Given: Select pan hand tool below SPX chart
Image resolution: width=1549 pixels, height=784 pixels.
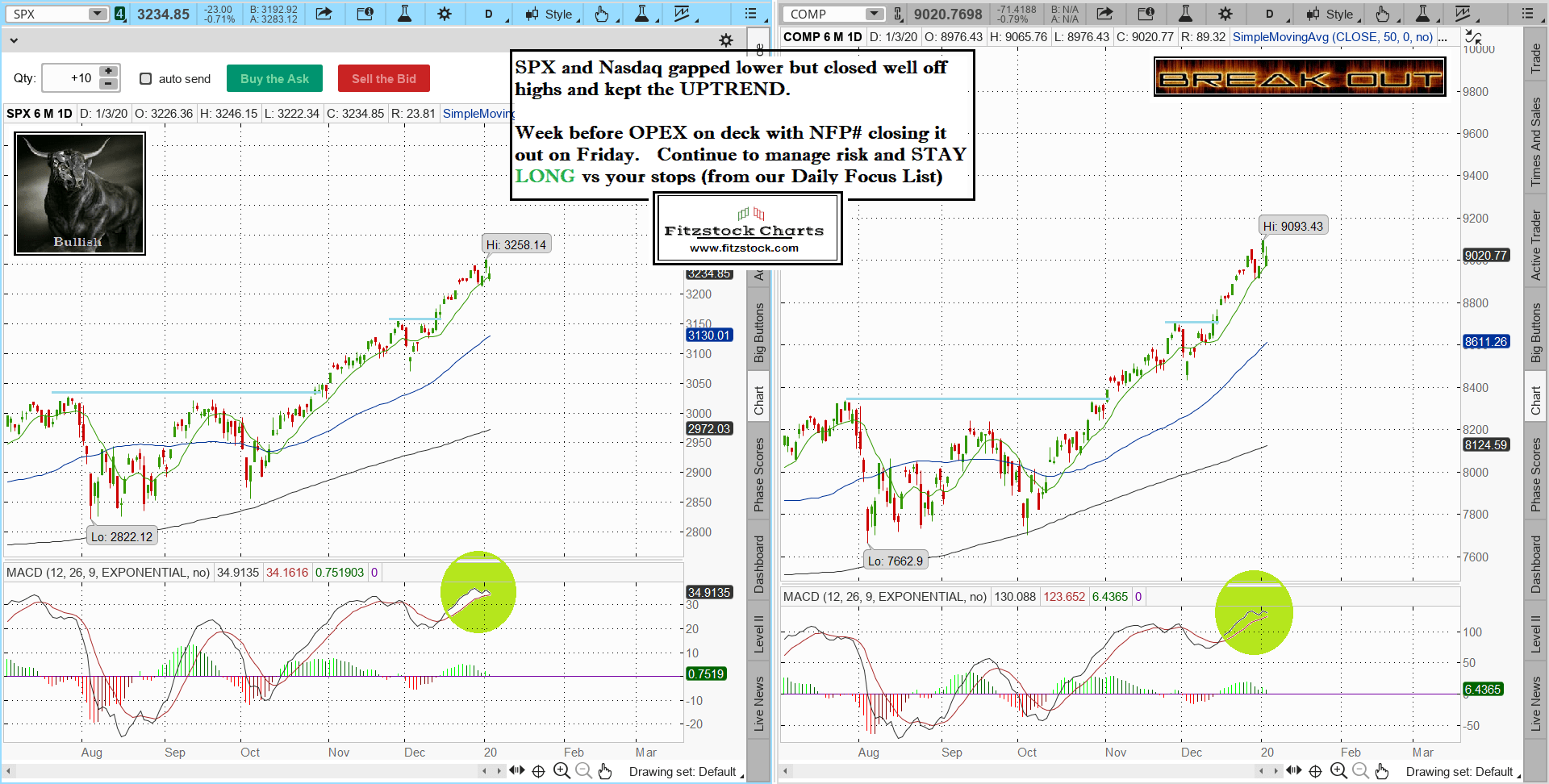Looking at the screenshot, I should click(605, 771).
